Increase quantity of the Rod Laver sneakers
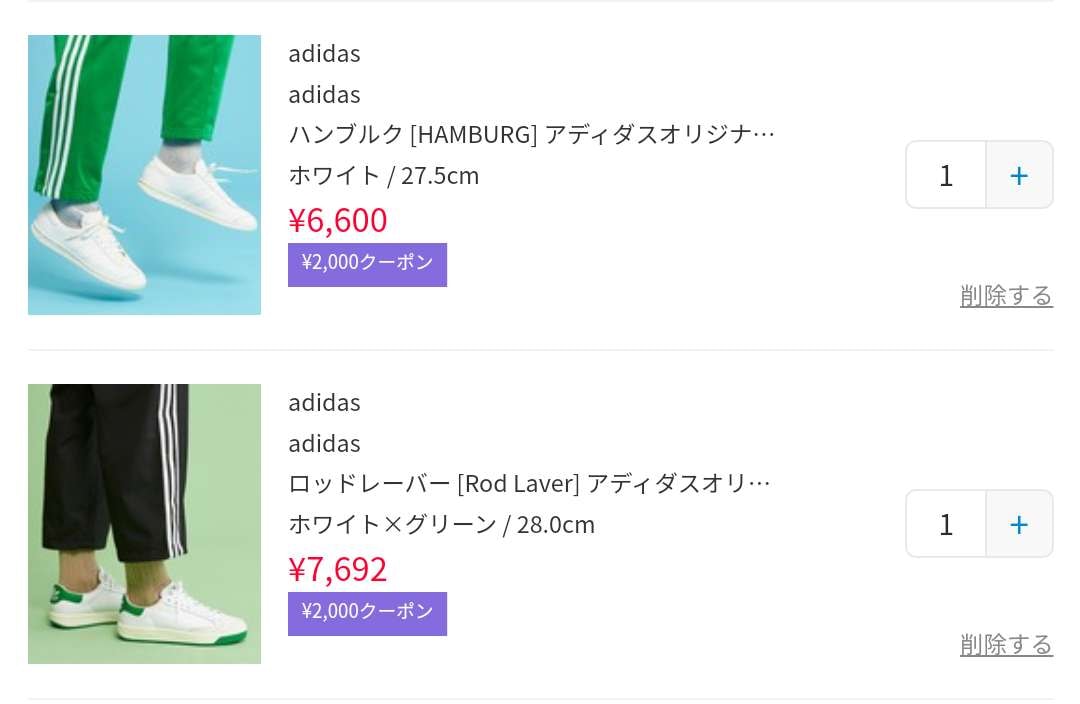 point(1018,523)
